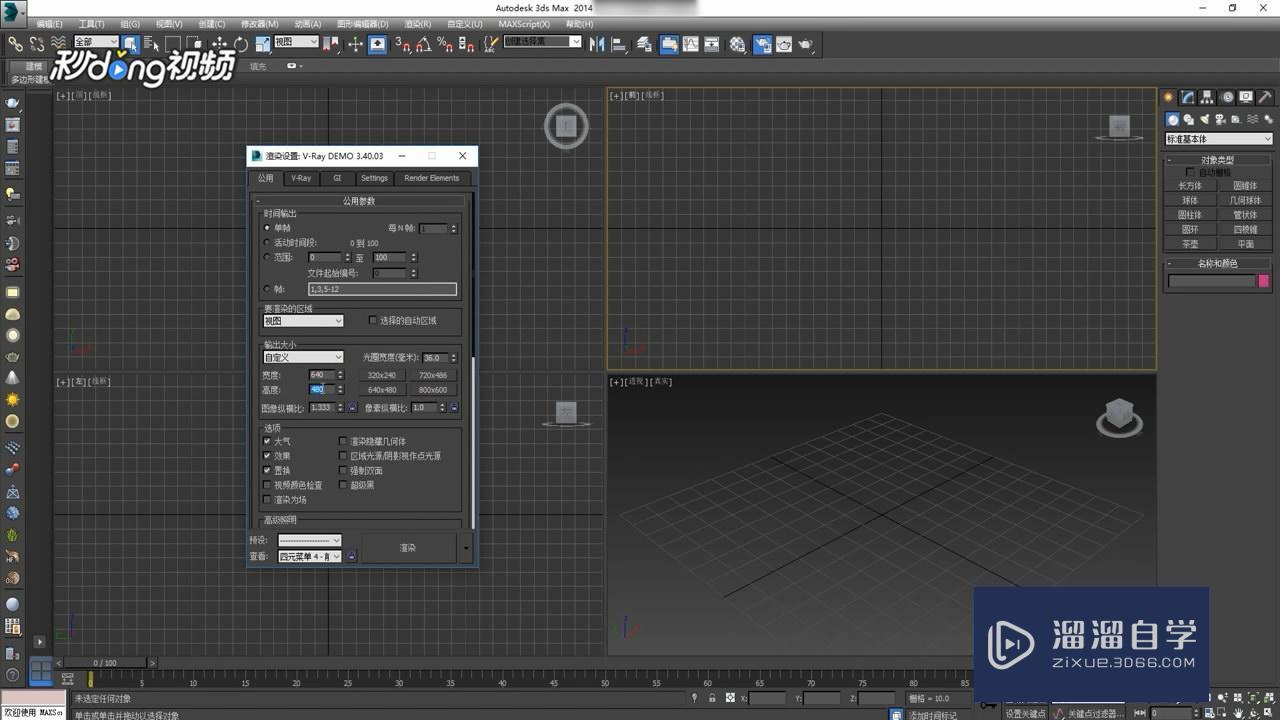Click the 帧 frames list input field
Viewport: 1280px width, 720px height.
[382, 289]
